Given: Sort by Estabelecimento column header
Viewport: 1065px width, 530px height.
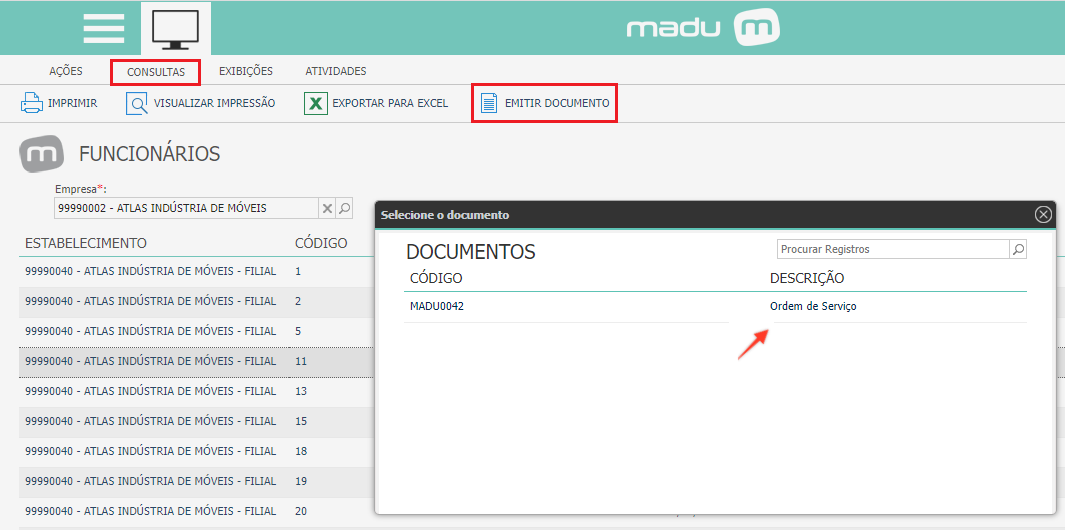Looking at the screenshot, I should pos(86,243).
